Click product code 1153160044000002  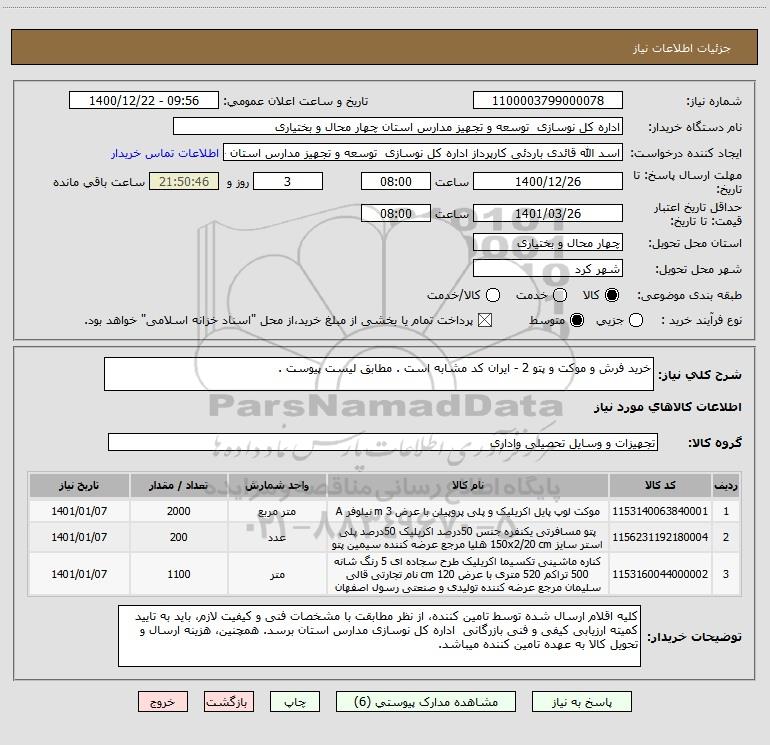tap(660, 574)
